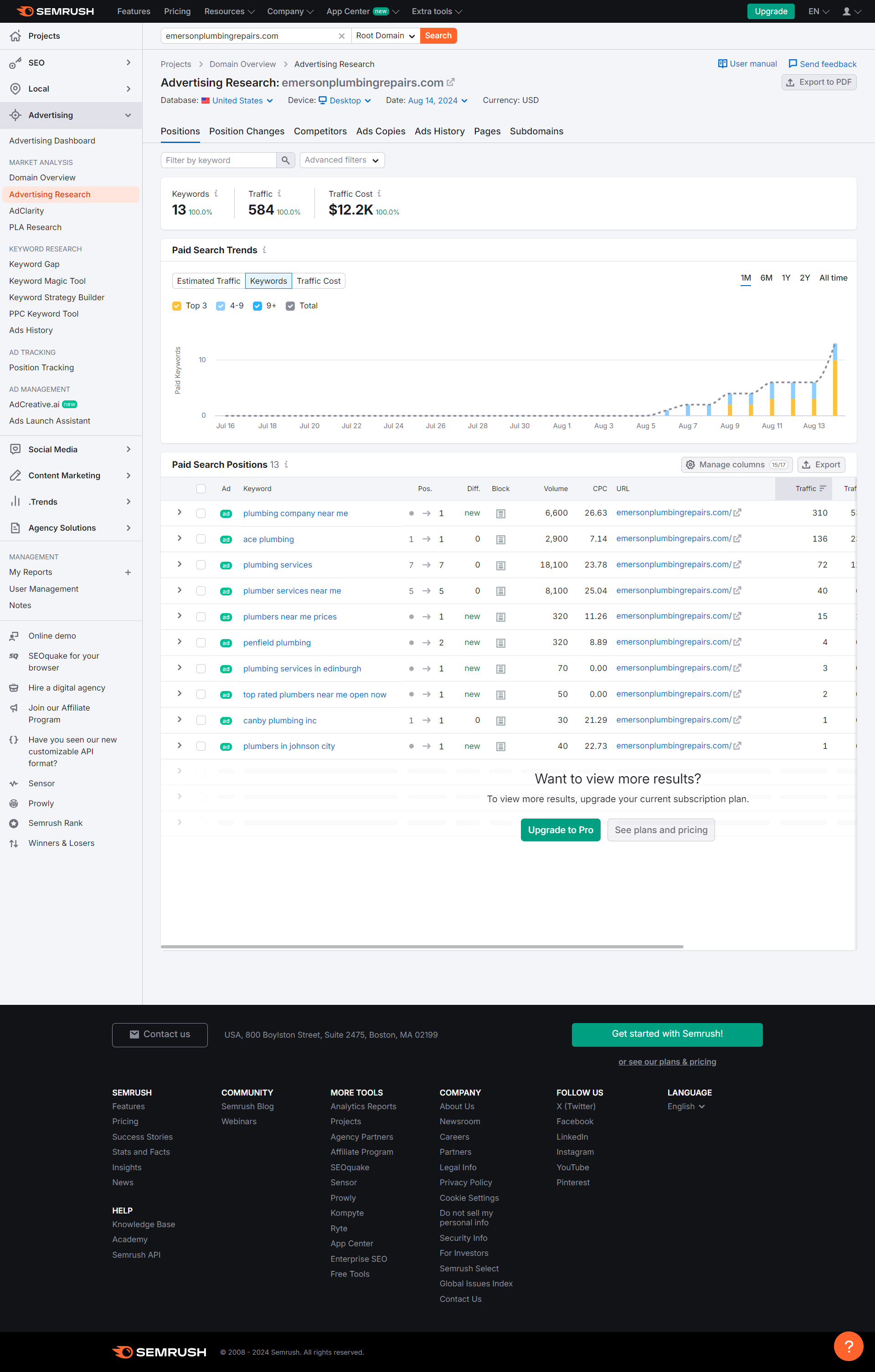Viewport: 875px width, 1372px height.
Task: Switch to the Competitors tab
Action: coord(320,131)
